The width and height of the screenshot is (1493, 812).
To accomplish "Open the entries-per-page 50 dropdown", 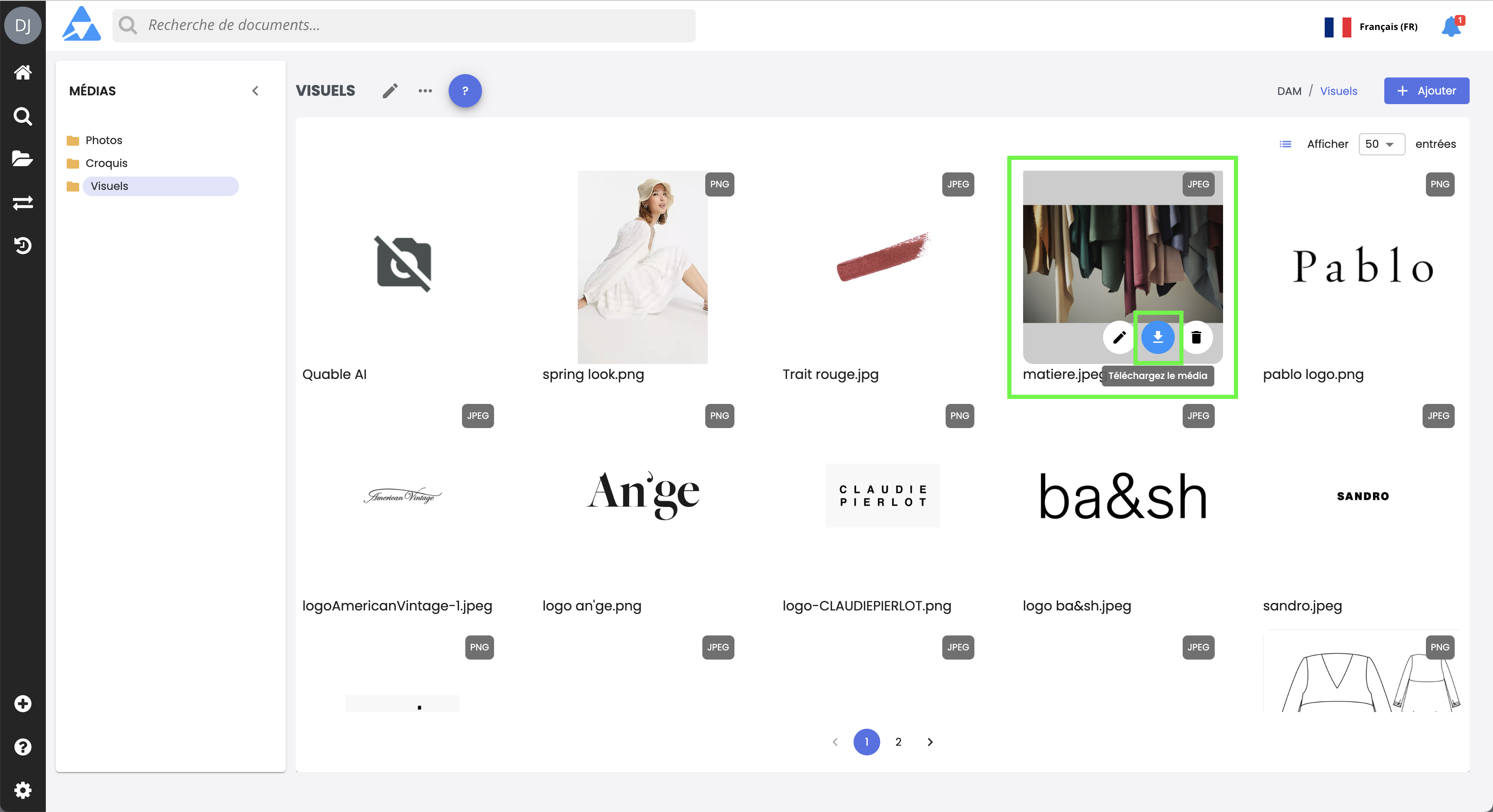I will [1381, 144].
